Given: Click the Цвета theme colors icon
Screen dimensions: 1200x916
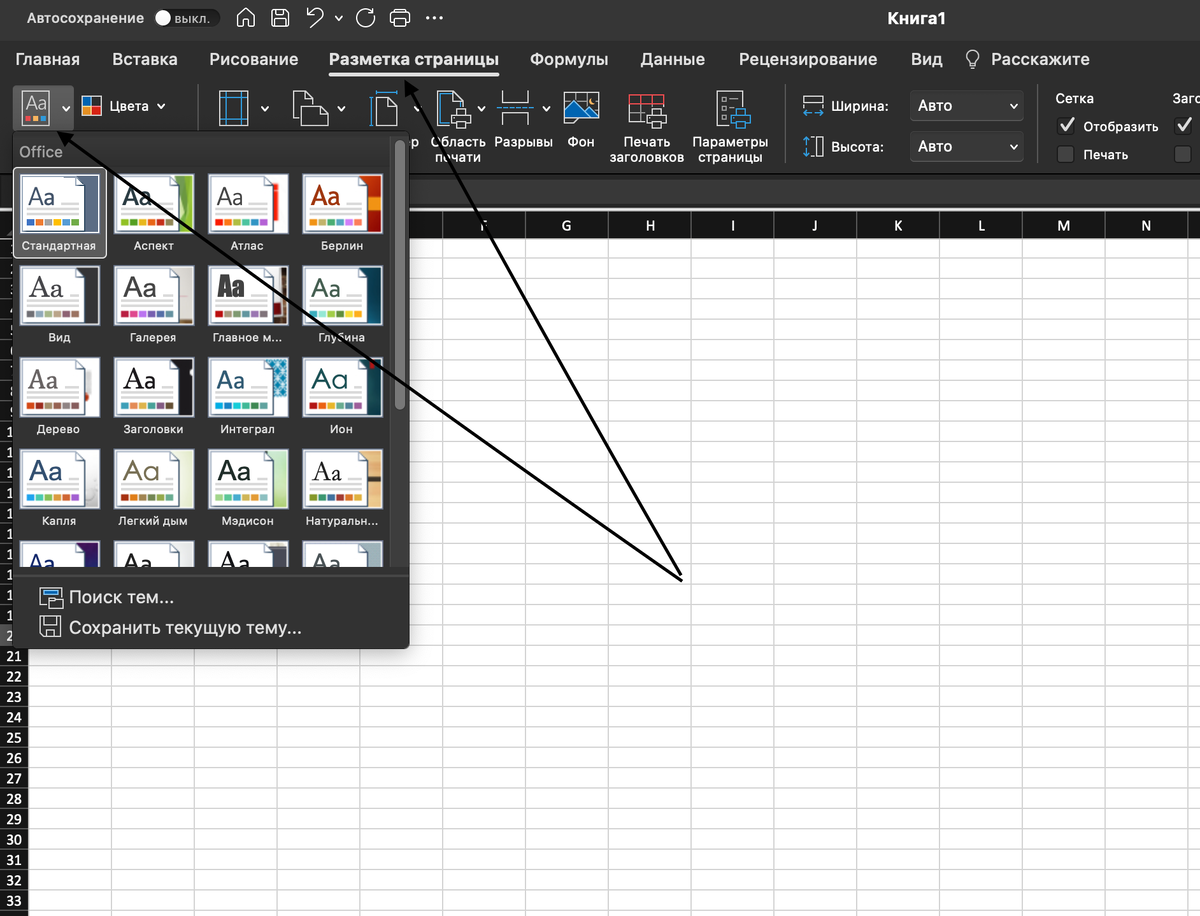Looking at the screenshot, I should pos(91,106).
